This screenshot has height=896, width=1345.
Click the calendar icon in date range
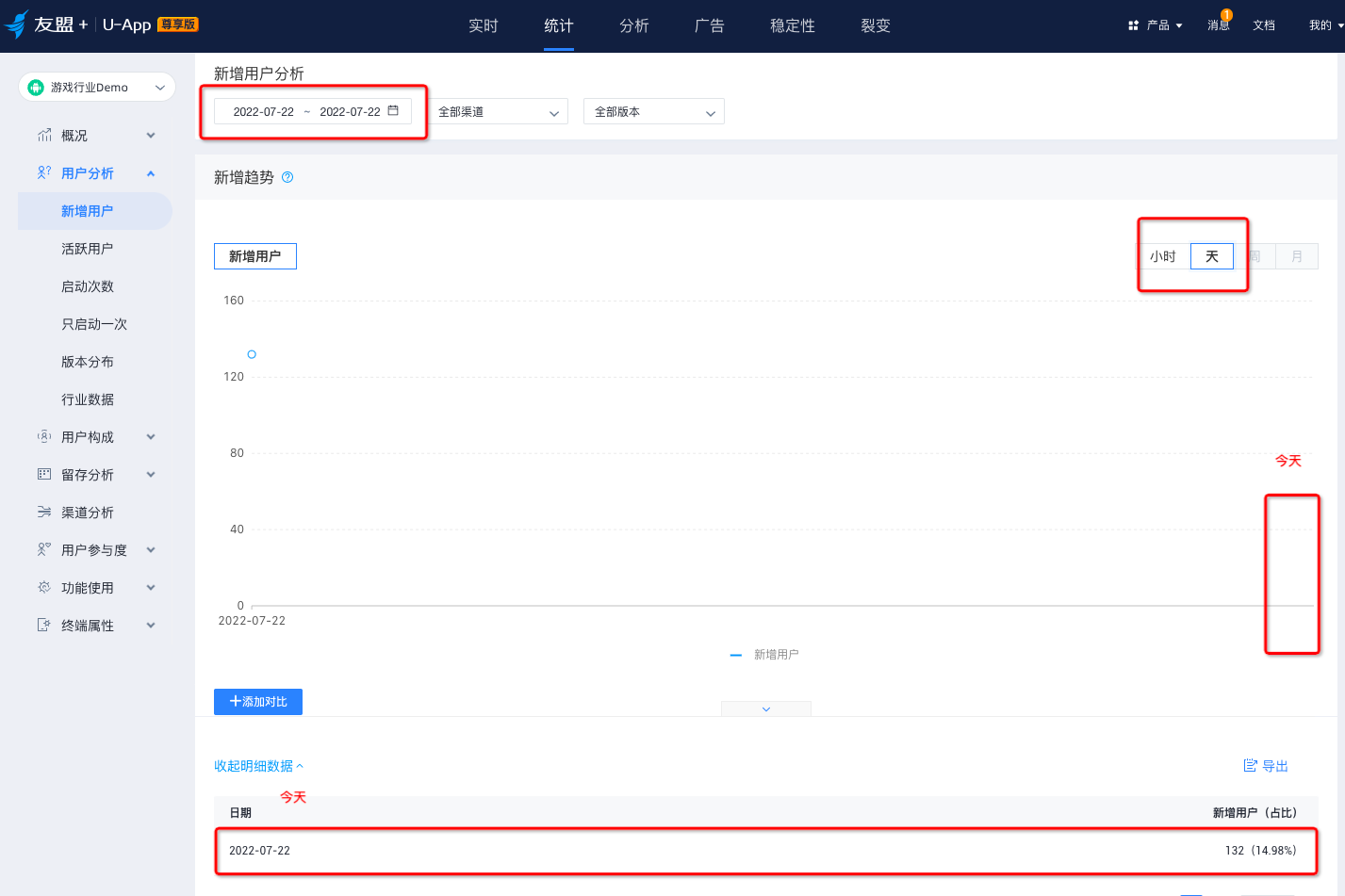click(393, 110)
